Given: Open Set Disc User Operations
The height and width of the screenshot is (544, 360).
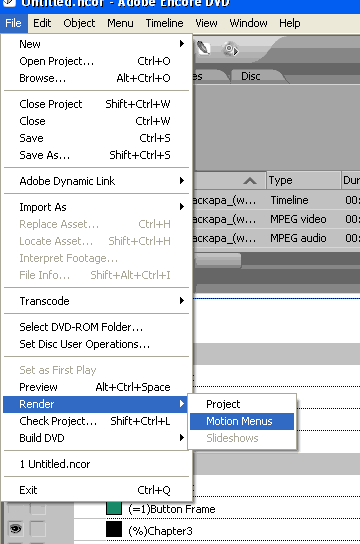Looking at the screenshot, I should click(96, 344).
